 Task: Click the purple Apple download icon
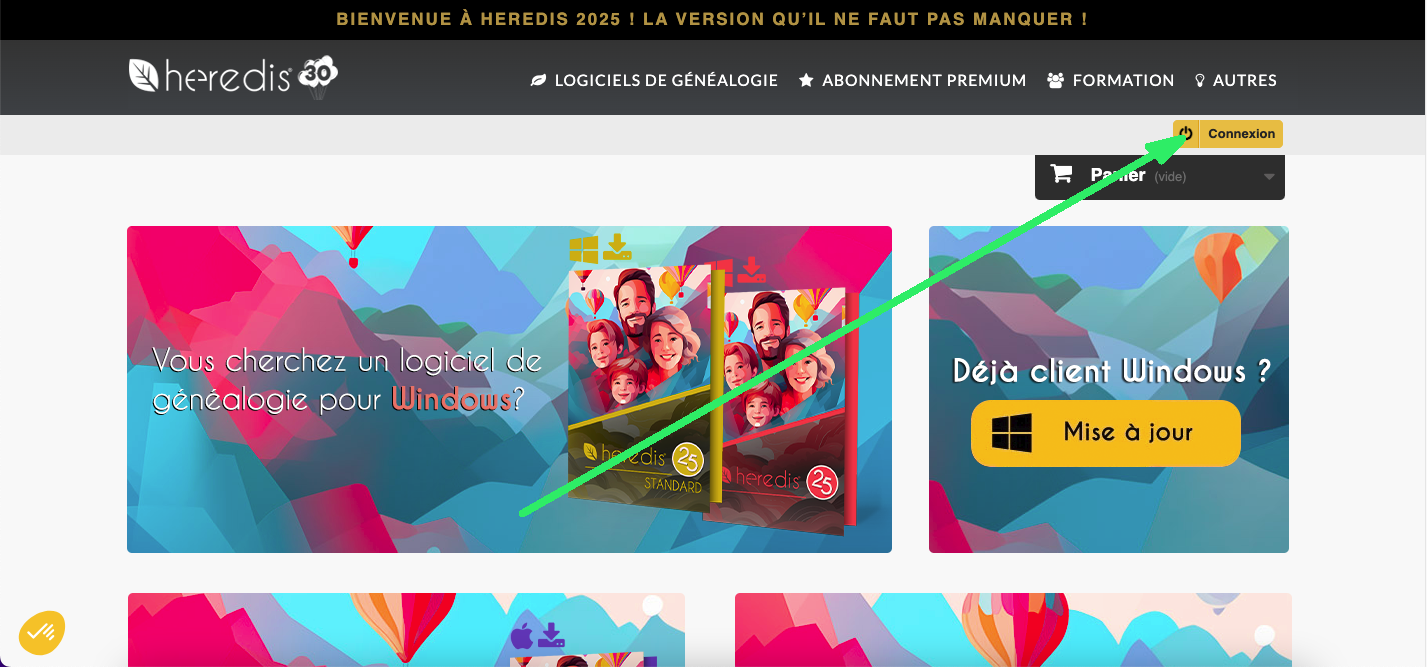tap(538, 635)
